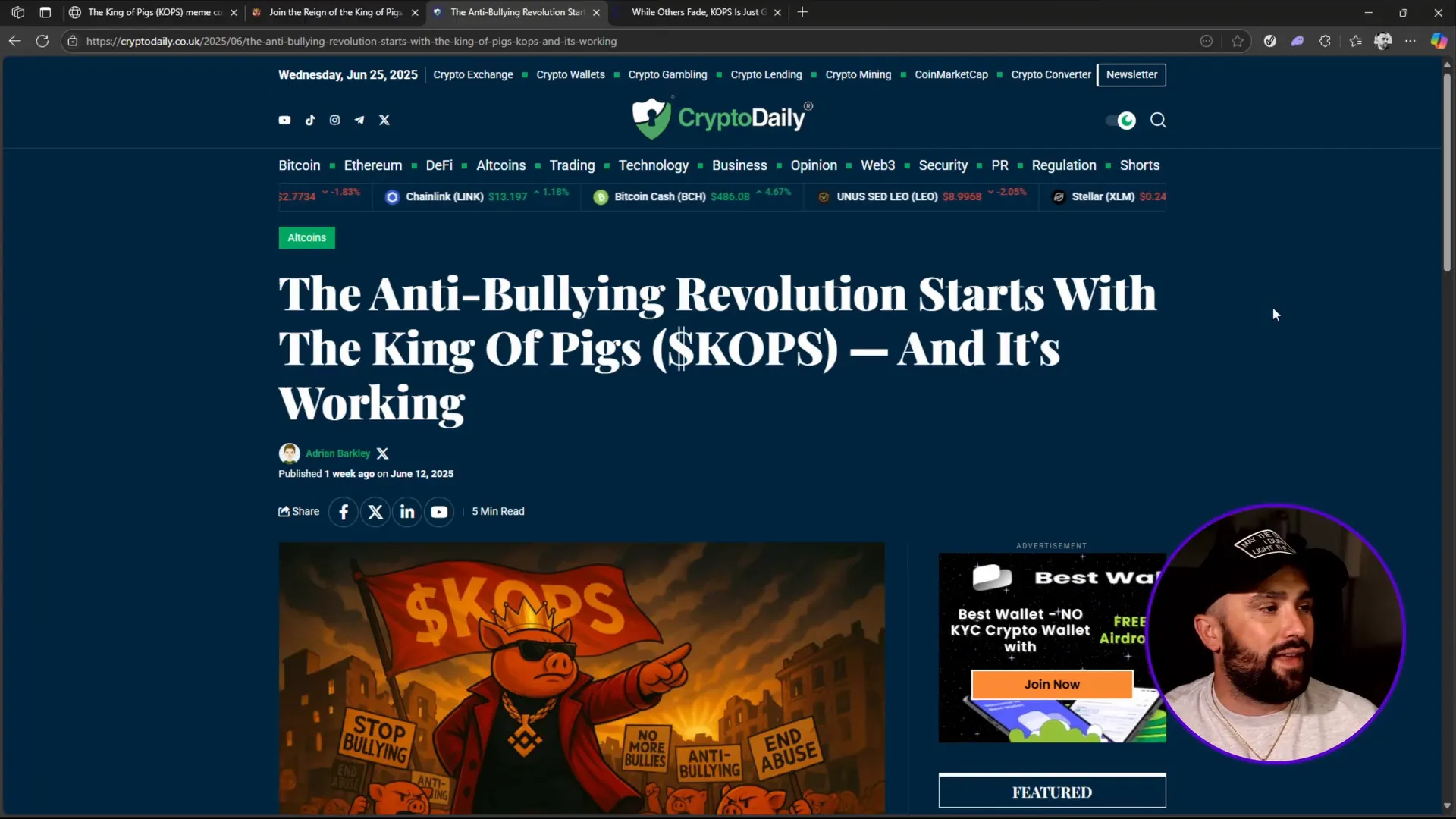Switch to 'The King of Pigs (KOPS) meme' tab
Image resolution: width=1456 pixels, height=819 pixels.
click(154, 12)
